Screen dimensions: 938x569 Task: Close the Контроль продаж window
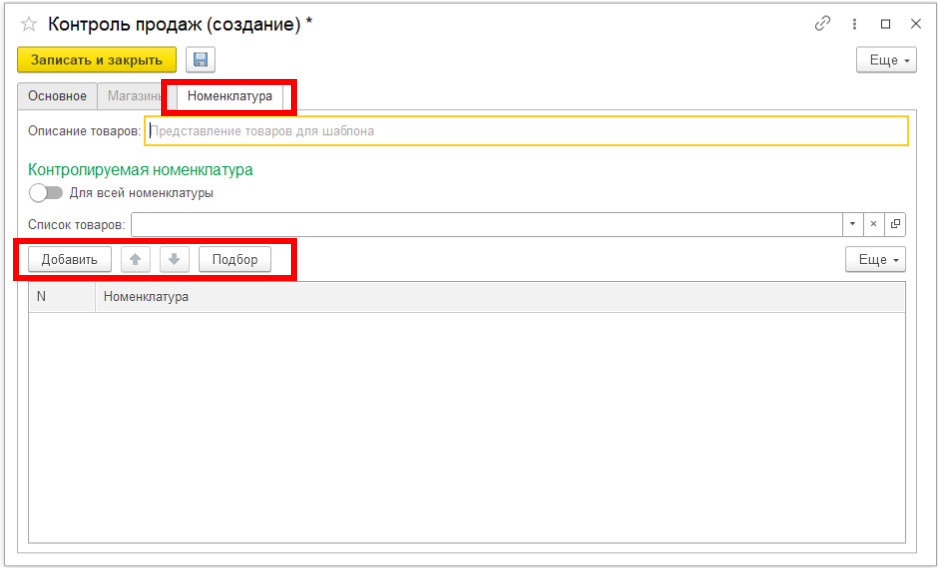pos(916,24)
